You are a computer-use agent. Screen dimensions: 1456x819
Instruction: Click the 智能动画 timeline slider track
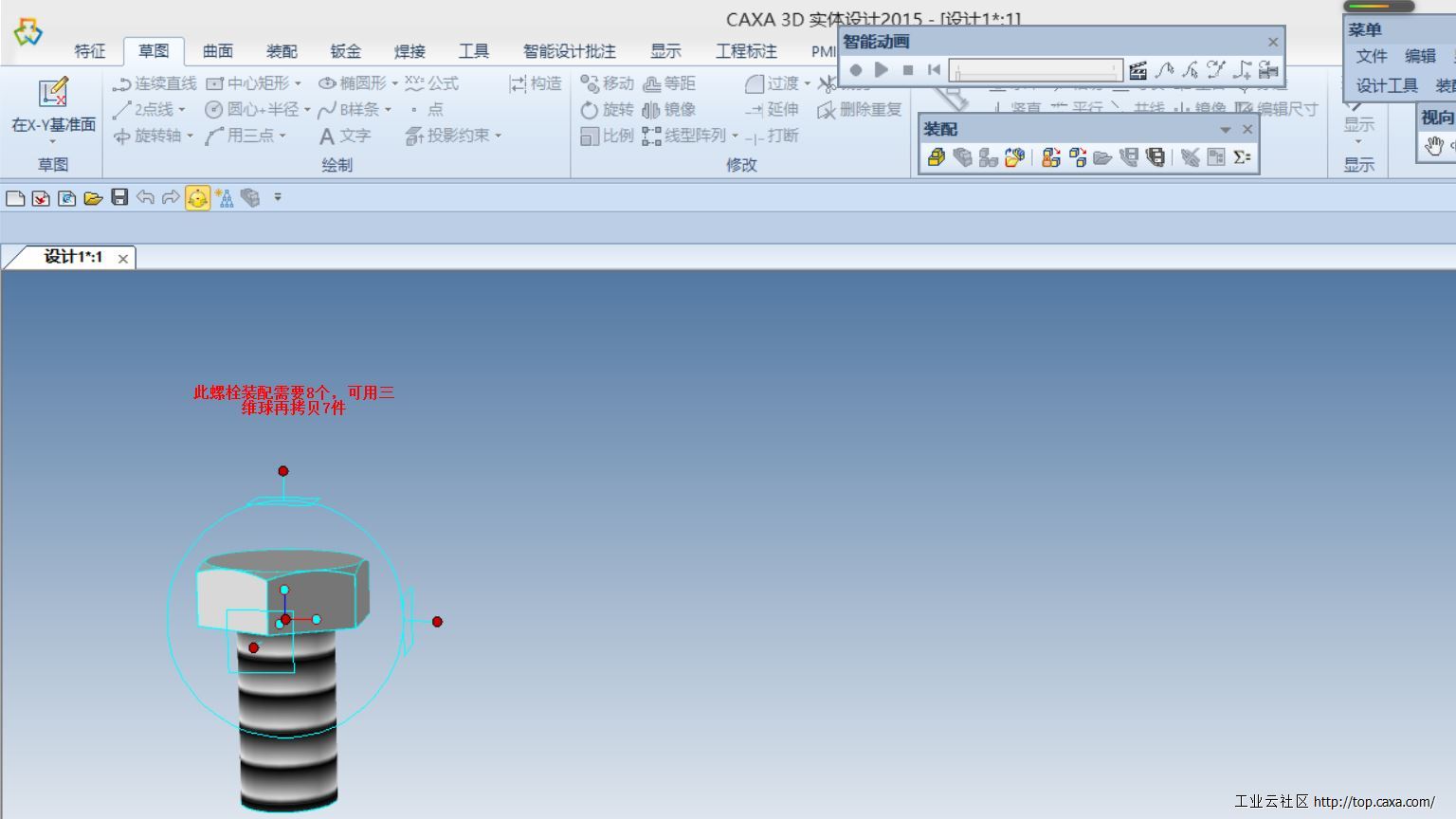click(1035, 70)
